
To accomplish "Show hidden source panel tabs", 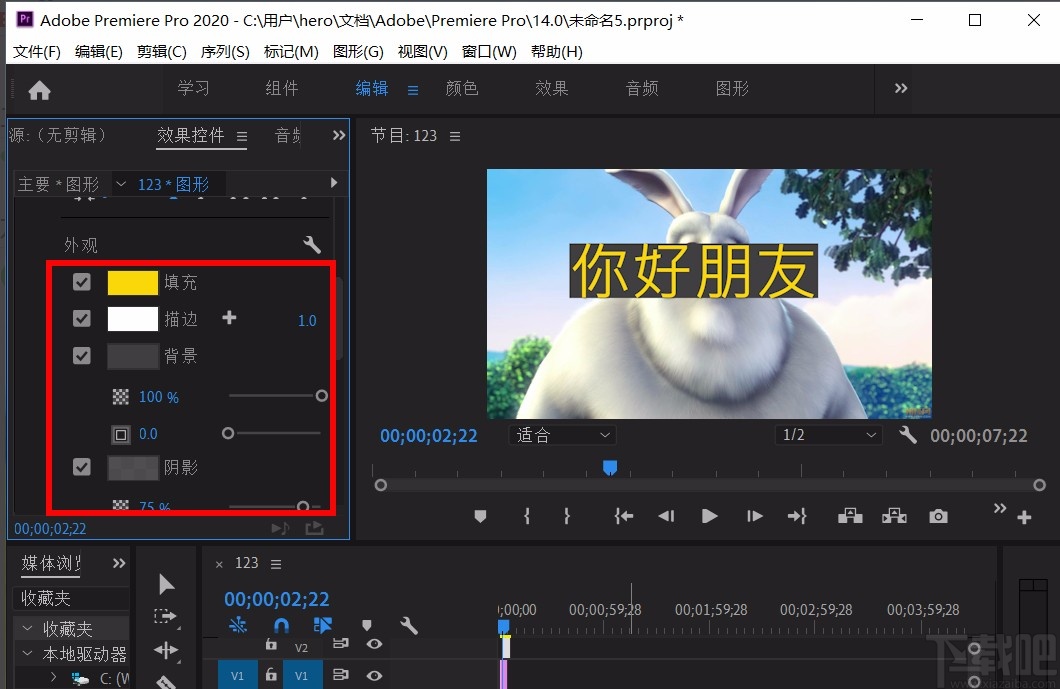I will [x=339, y=135].
